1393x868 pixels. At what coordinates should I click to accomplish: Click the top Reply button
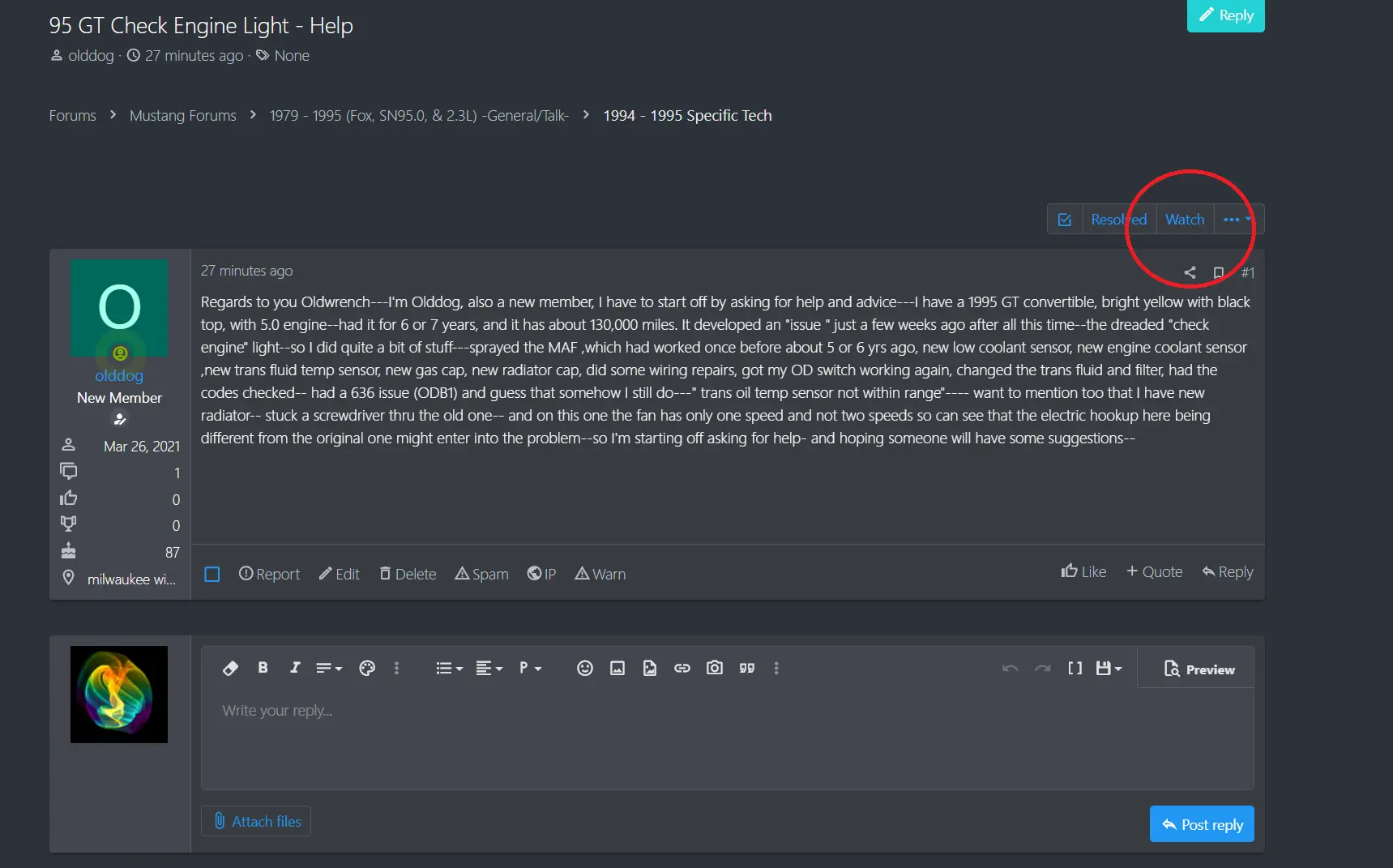coord(1225,15)
